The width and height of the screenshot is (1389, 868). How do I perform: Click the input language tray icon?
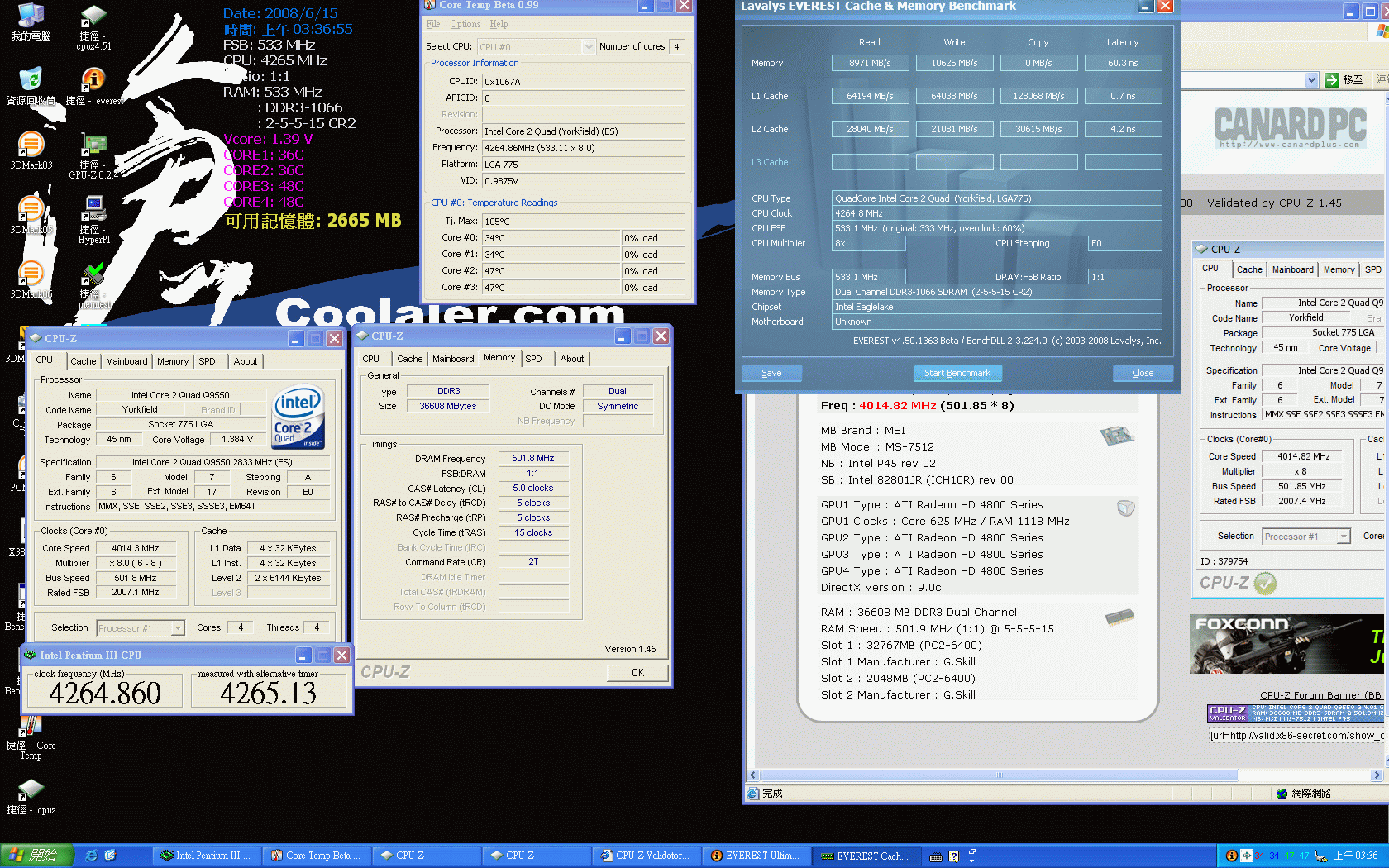coord(1247,856)
